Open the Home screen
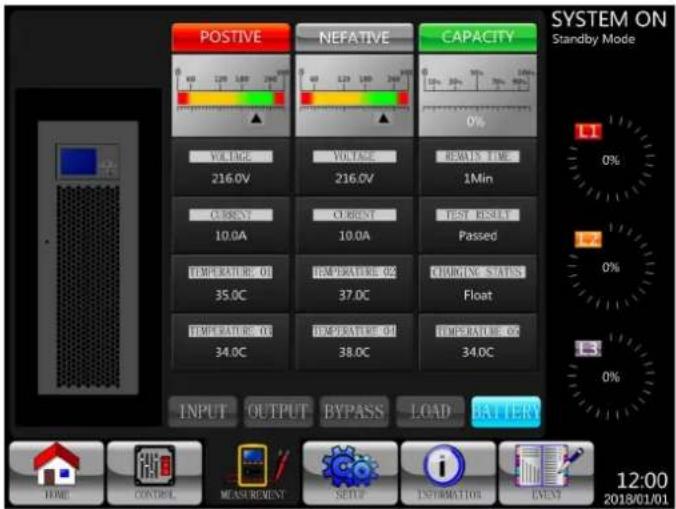The width and height of the screenshot is (676, 509). point(56,473)
